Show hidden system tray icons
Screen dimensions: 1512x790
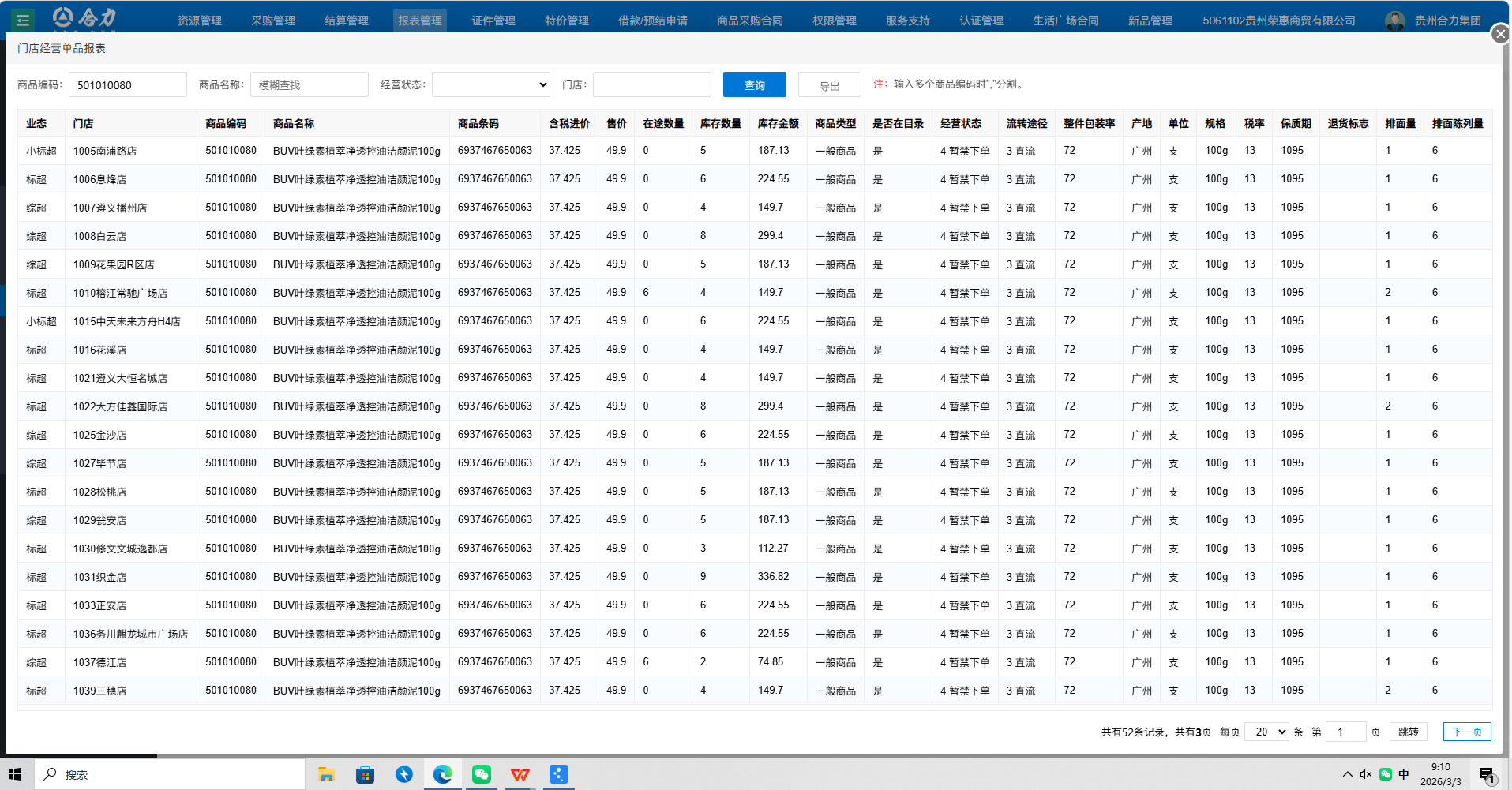click(x=1347, y=774)
